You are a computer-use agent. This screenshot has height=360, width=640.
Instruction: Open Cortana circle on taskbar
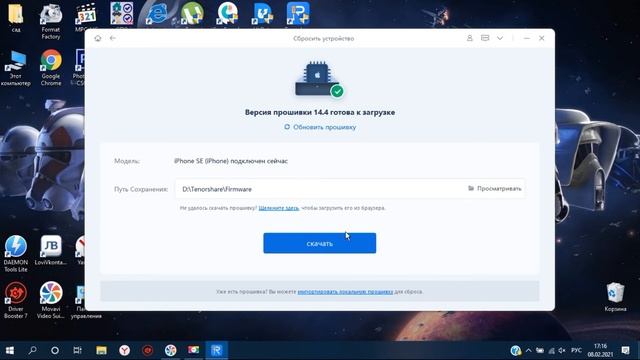pyautogui.click(x=55, y=350)
